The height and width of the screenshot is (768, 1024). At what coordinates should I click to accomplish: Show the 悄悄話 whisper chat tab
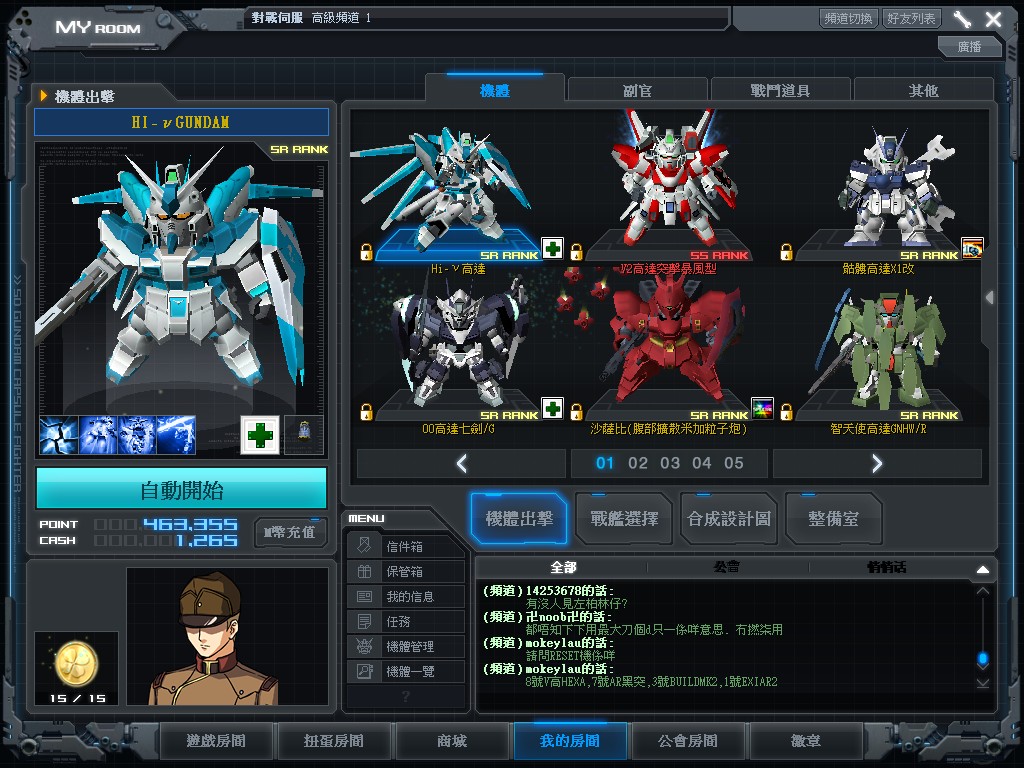[887, 567]
